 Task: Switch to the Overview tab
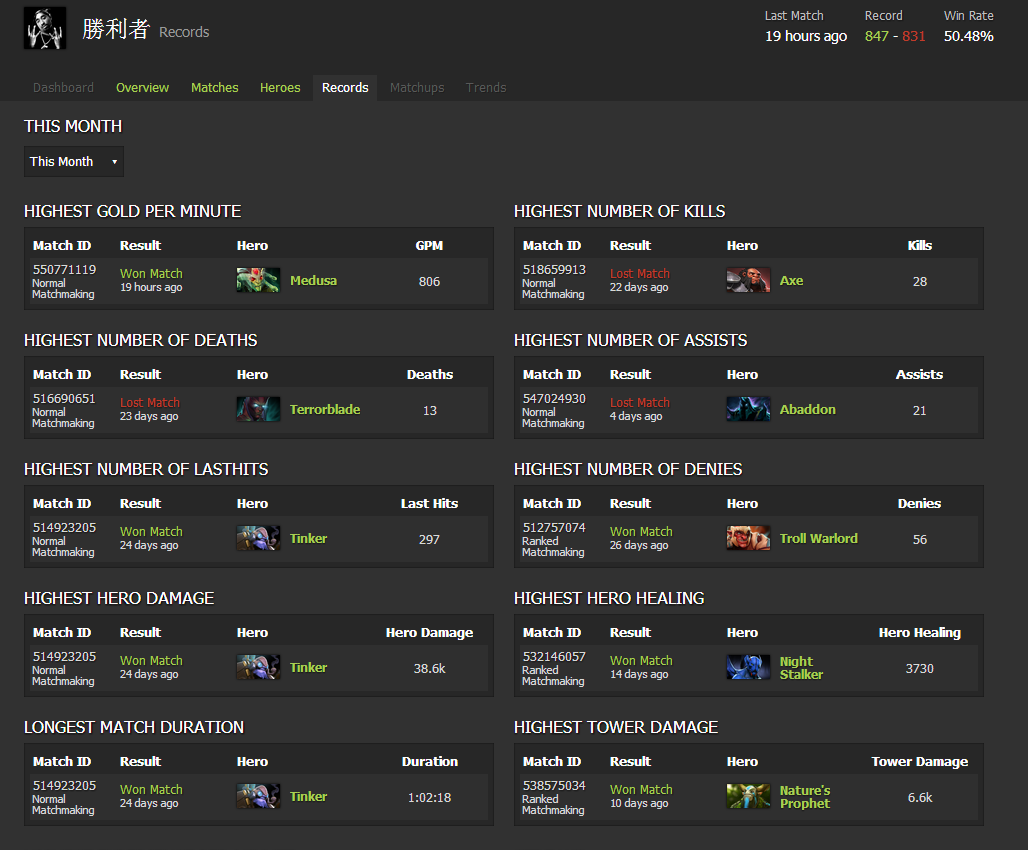142,88
